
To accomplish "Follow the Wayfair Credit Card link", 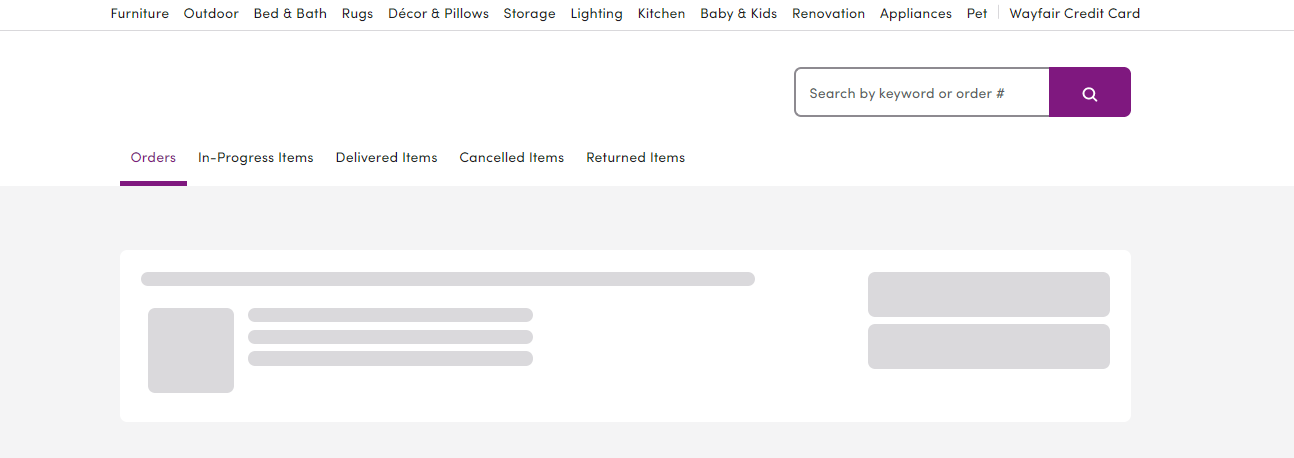I will [1075, 14].
